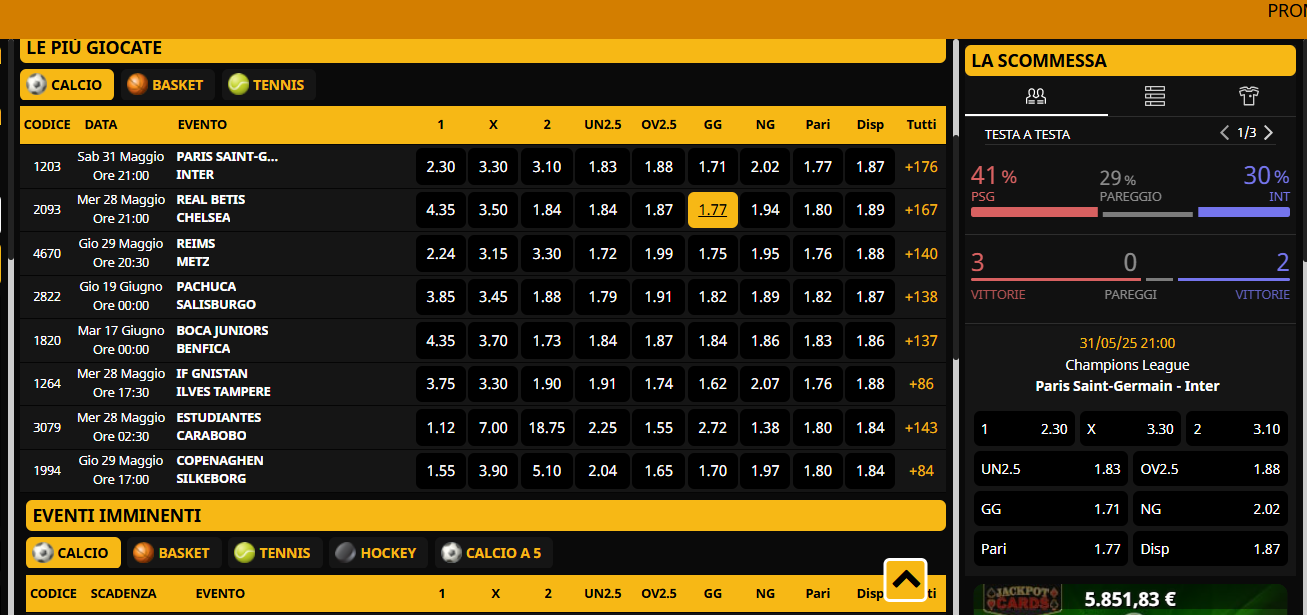The width and height of the screenshot is (1307, 615).
Task: Pick GG 1.62 for IF Gnistan-Ilves Tampere
Action: point(713,384)
